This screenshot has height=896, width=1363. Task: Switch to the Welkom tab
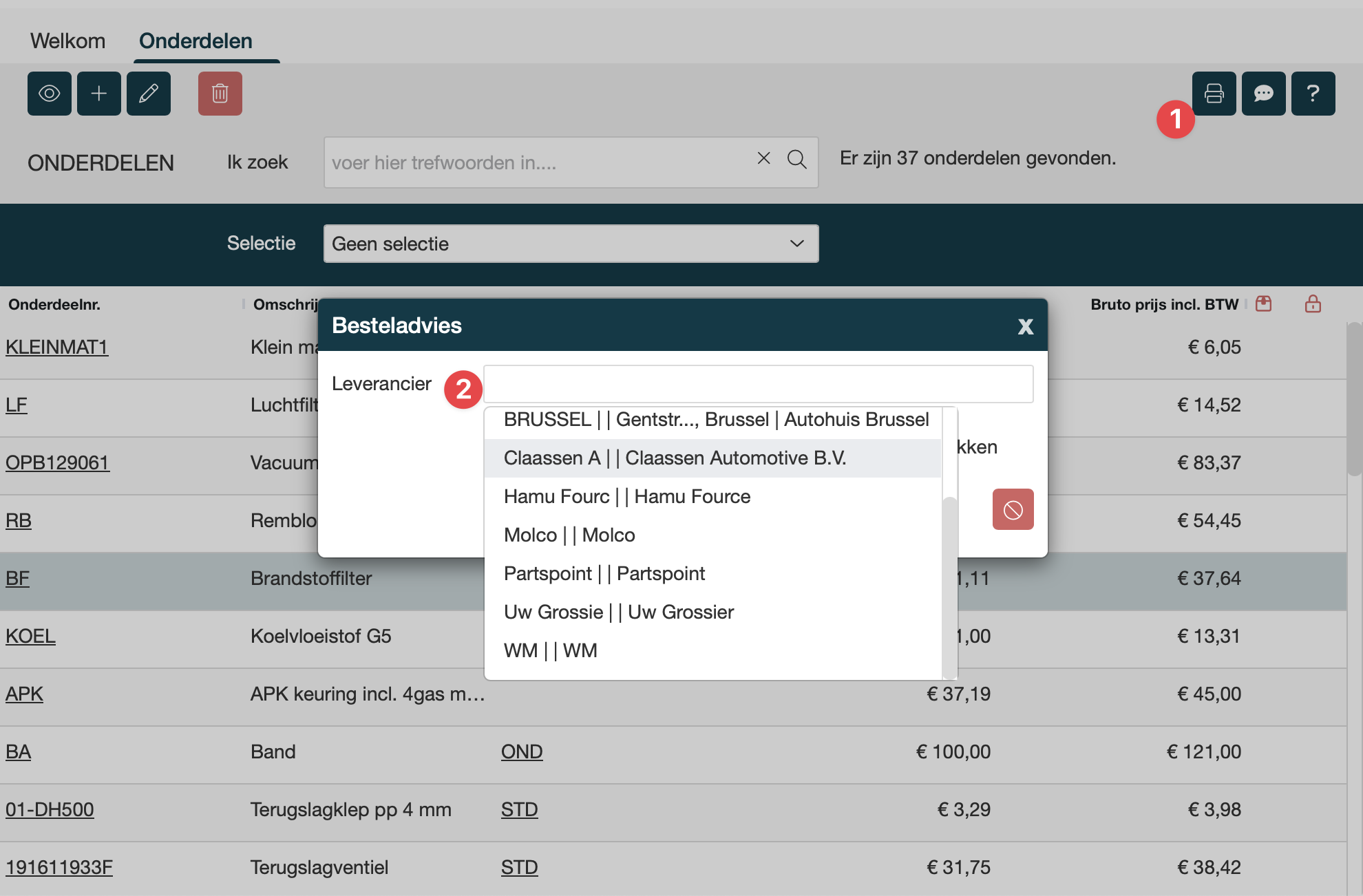(67, 41)
